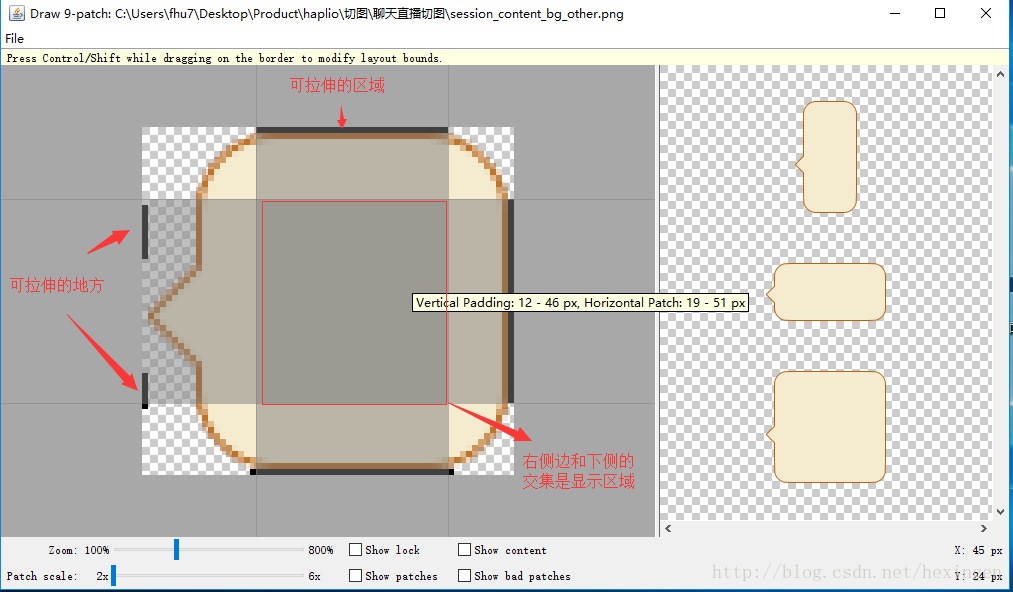This screenshot has height=592, width=1013.
Task: Click the horizontally stretched bubble preview
Action: click(x=826, y=292)
